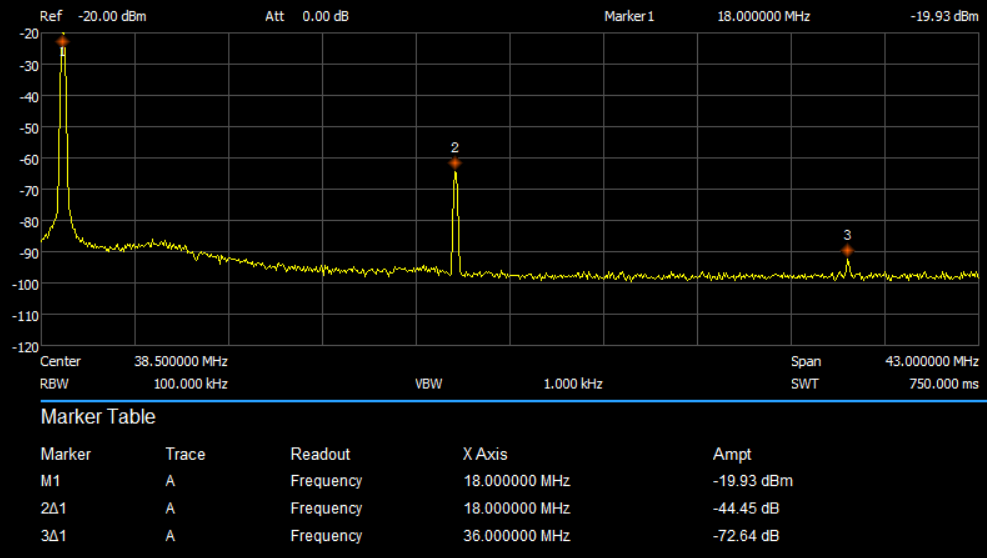
Task: Click the marker 1 diamond on the peak
Action: point(63,41)
